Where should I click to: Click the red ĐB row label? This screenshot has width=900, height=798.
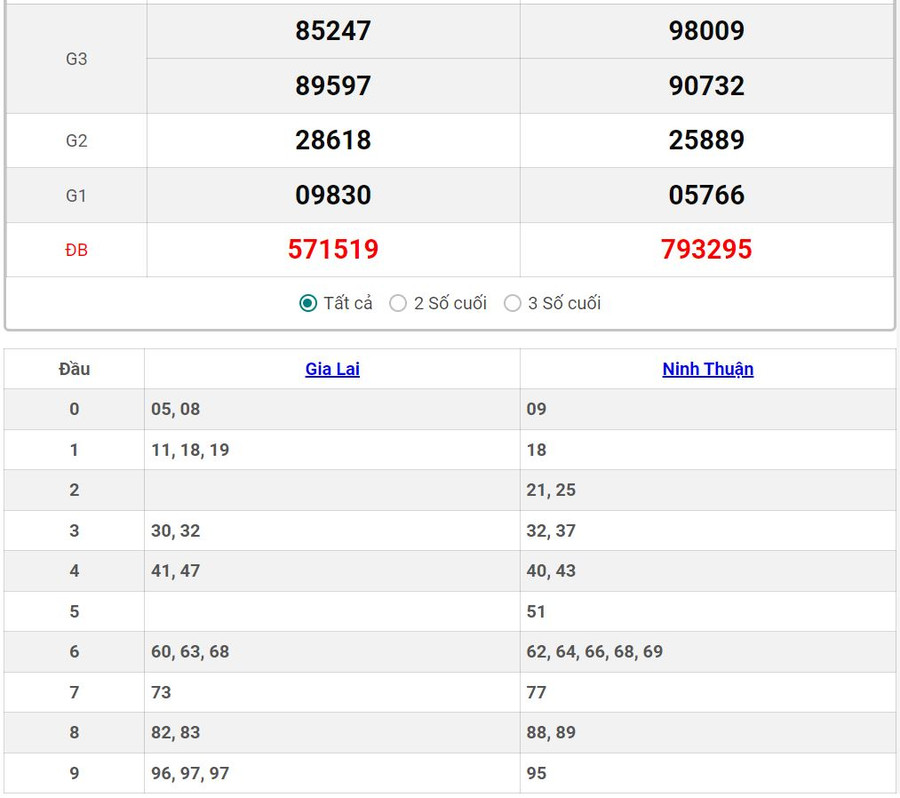pyautogui.click(x=76, y=250)
